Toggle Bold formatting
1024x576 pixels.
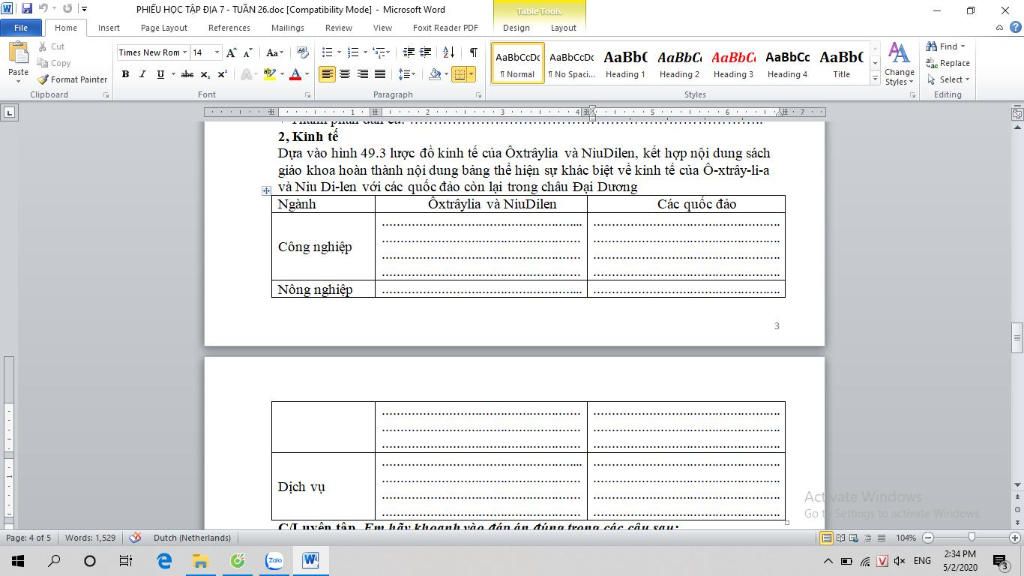(125, 74)
